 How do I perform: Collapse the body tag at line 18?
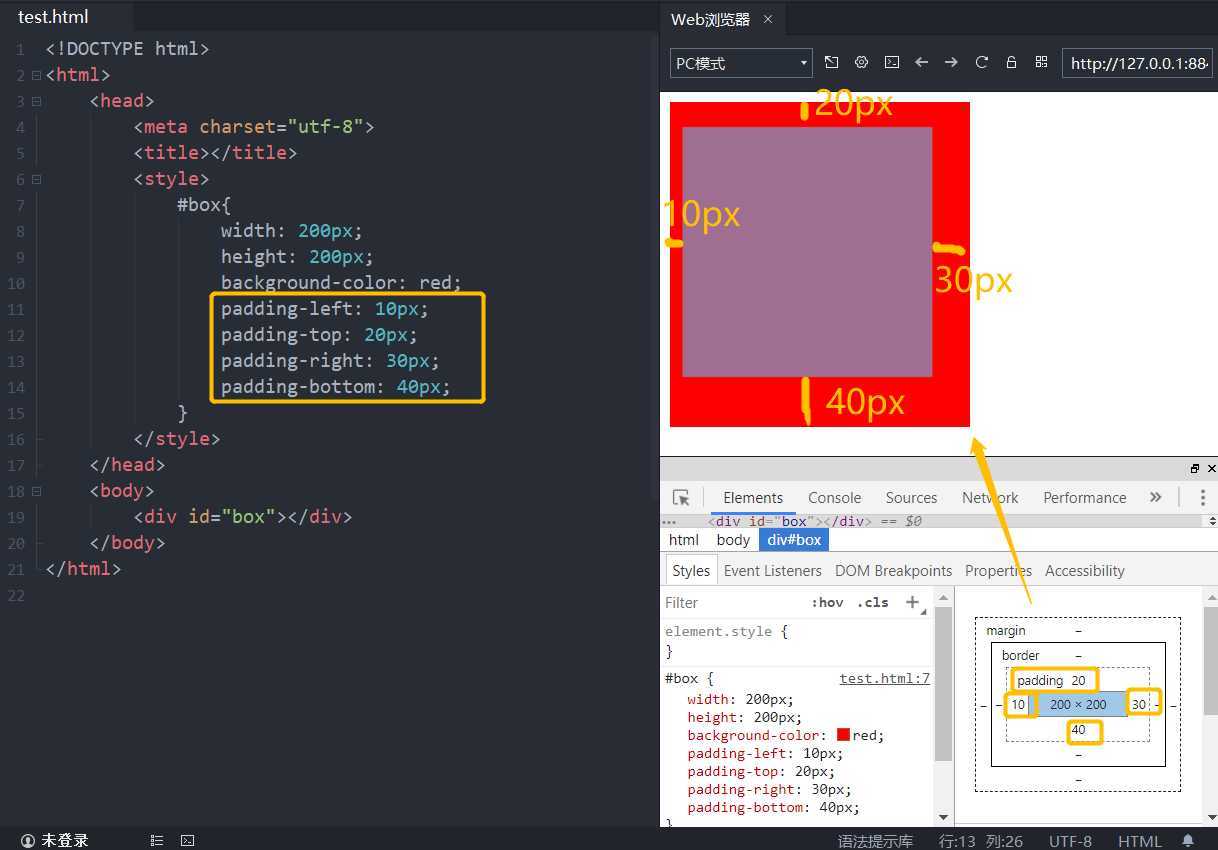36,491
